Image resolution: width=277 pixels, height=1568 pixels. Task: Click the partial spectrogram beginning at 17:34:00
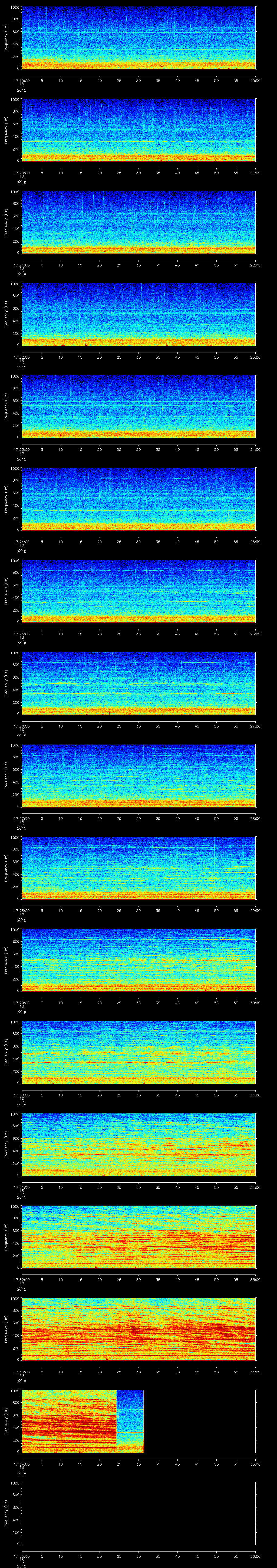click(x=82, y=1421)
